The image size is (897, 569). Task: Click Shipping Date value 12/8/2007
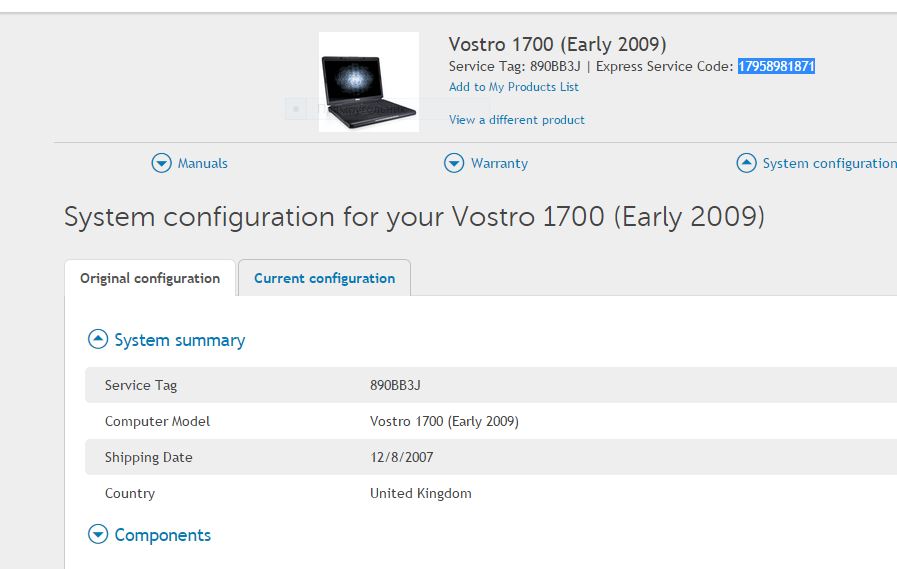click(x=402, y=457)
